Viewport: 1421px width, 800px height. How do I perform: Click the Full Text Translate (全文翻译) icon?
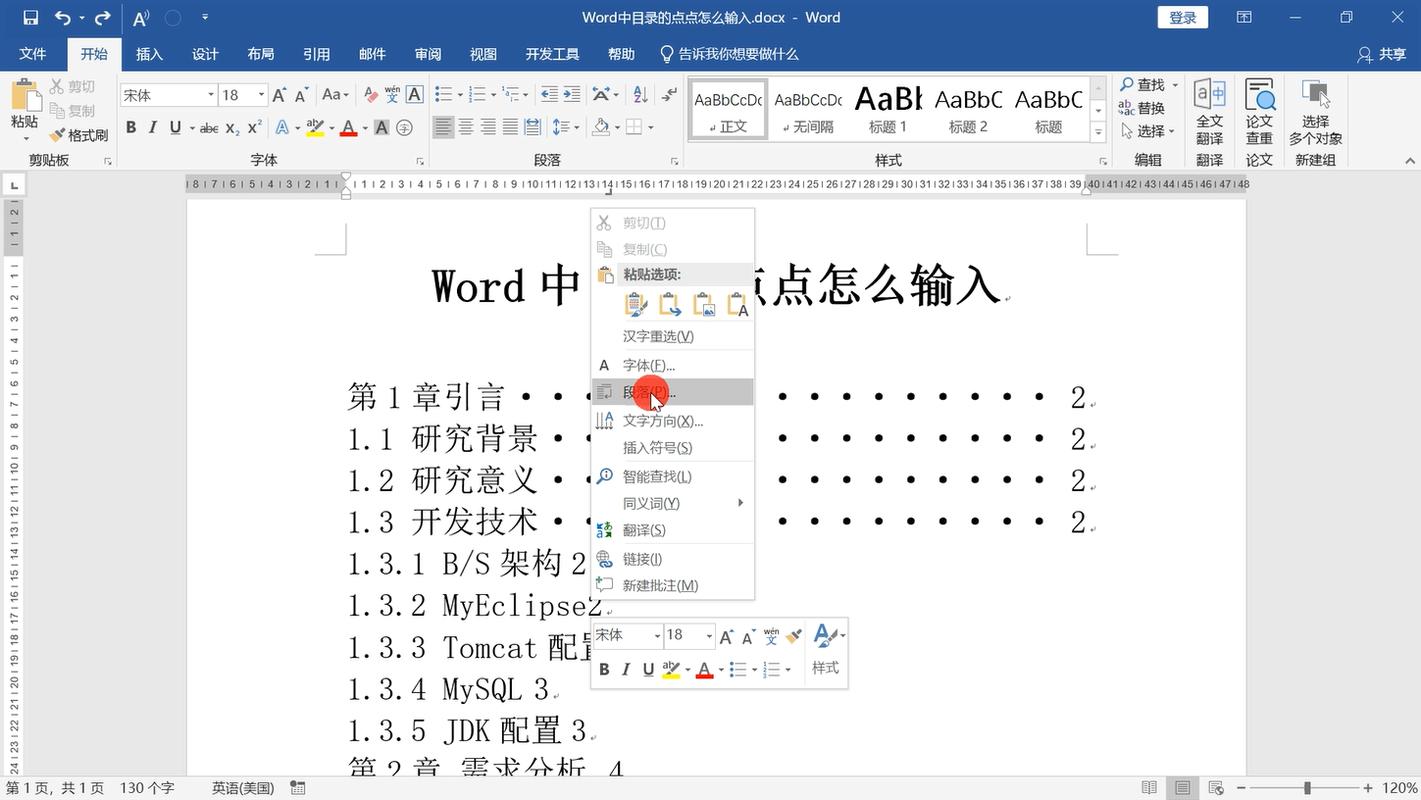coord(1209,112)
